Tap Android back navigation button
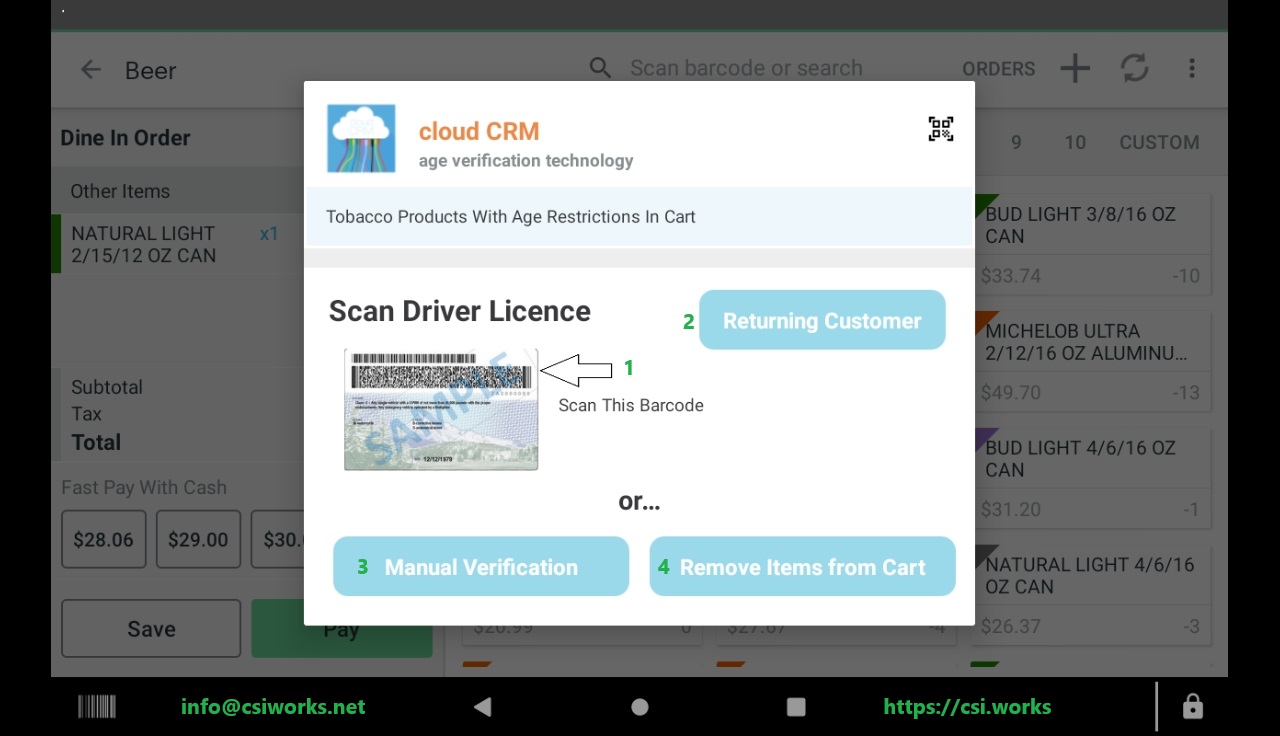The image size is (1280, 736). [483, 707]
